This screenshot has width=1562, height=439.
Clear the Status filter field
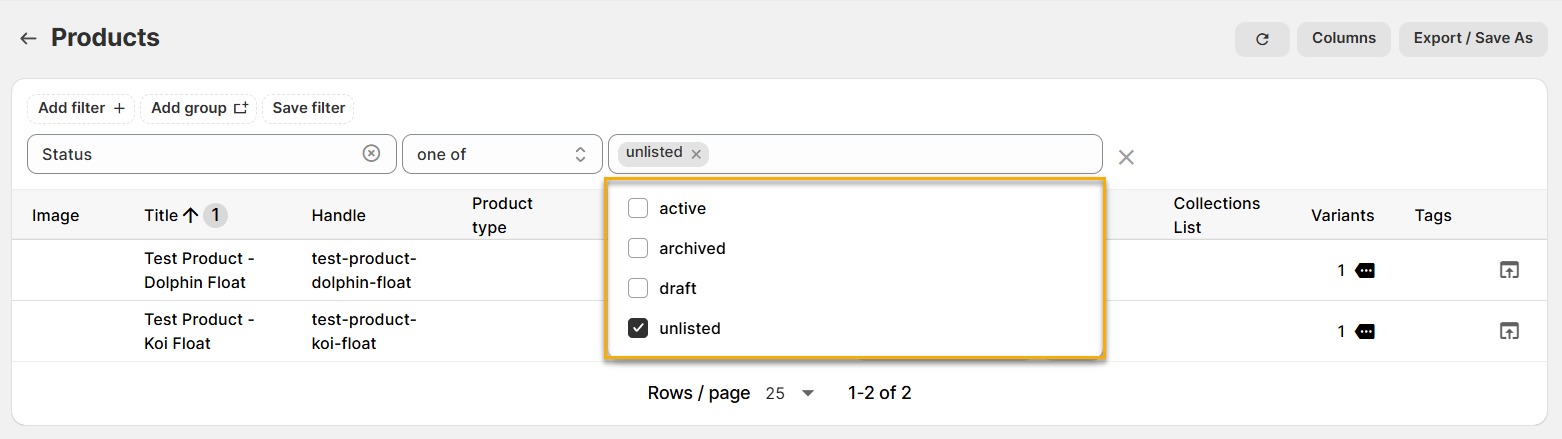coord(371,154)
